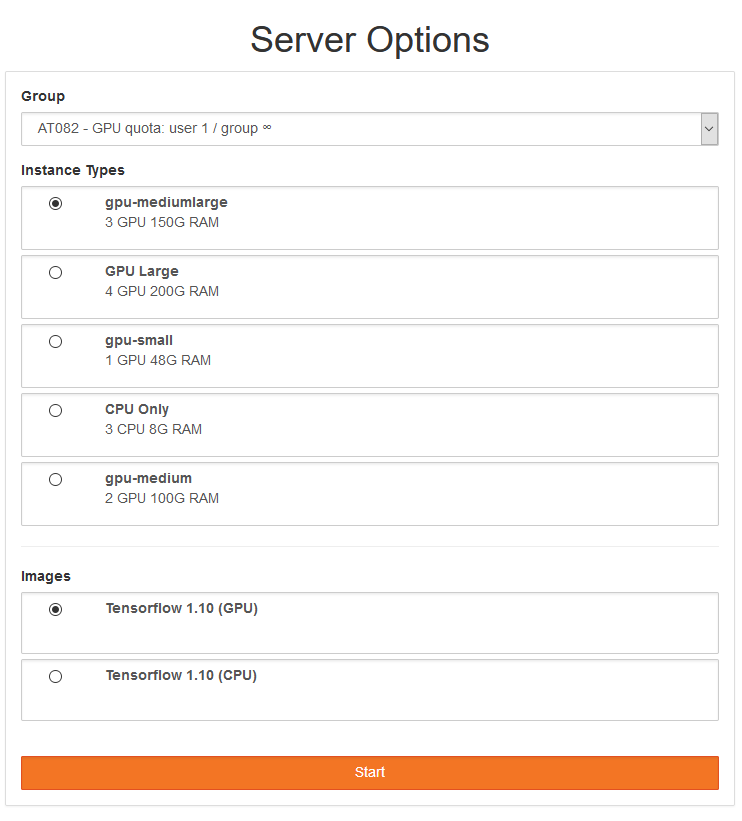Click the Images section heading
Screen dimensions: 742x821
point(46,576)
